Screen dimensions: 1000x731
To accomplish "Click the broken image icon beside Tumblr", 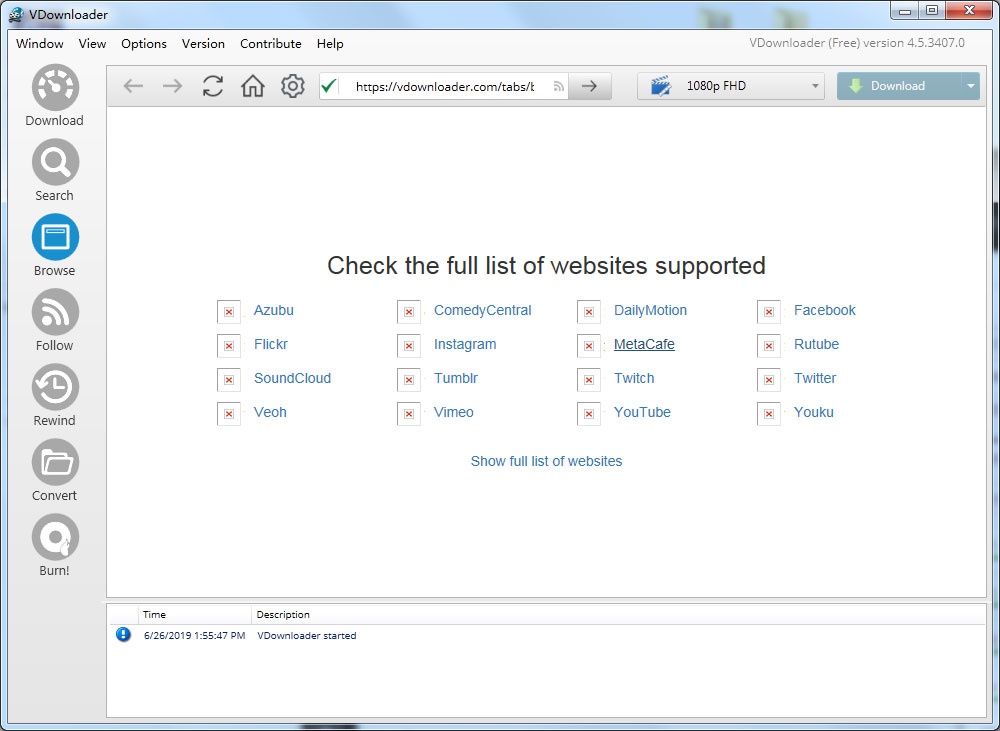I will (409, 380).
